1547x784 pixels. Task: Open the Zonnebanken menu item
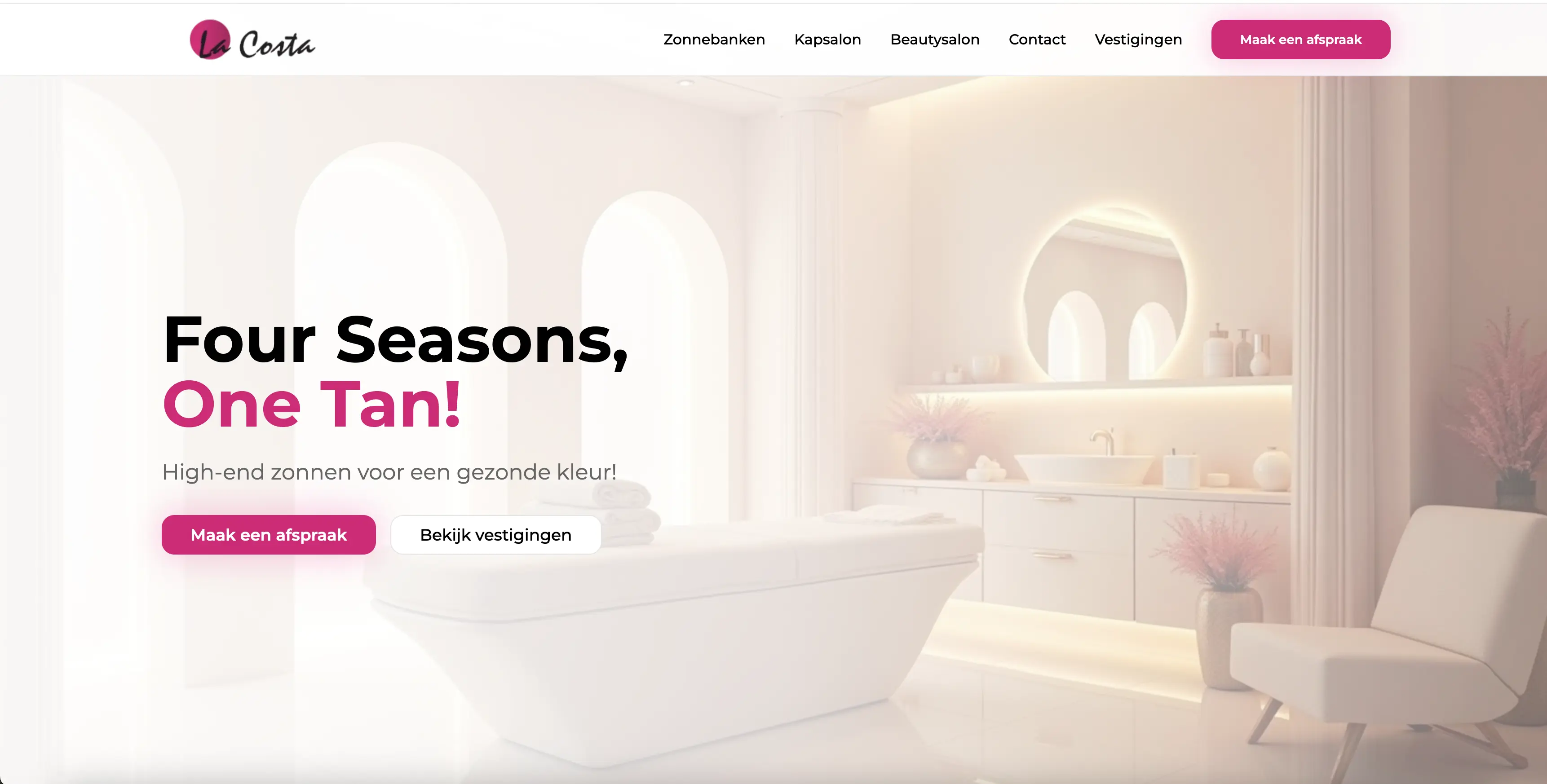point(714,40)
